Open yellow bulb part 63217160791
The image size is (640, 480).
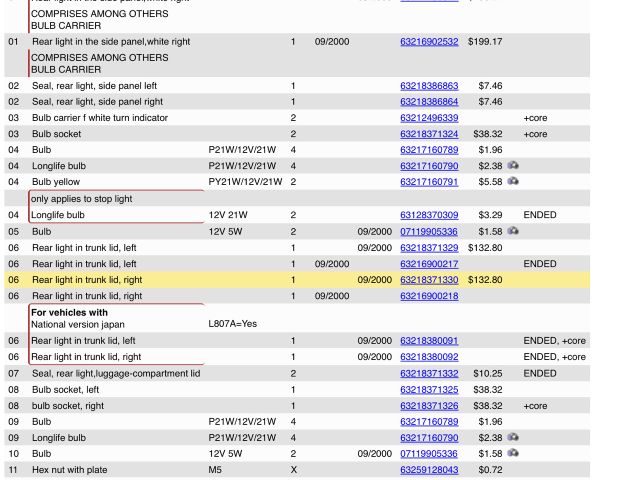429,182
